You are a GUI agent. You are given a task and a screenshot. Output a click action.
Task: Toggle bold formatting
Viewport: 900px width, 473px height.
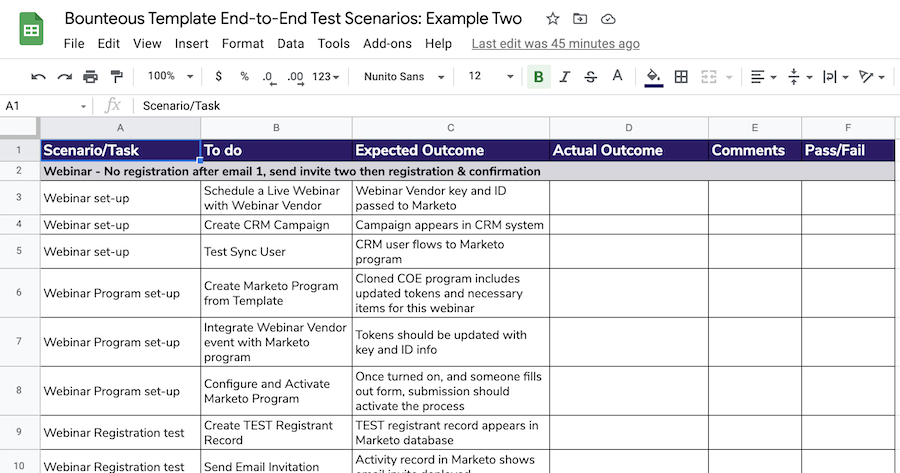click(538, 76)
